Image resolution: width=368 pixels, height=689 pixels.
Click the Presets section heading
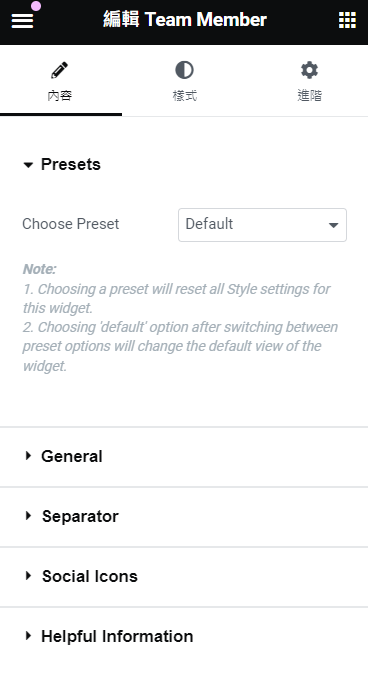(71, 164)
